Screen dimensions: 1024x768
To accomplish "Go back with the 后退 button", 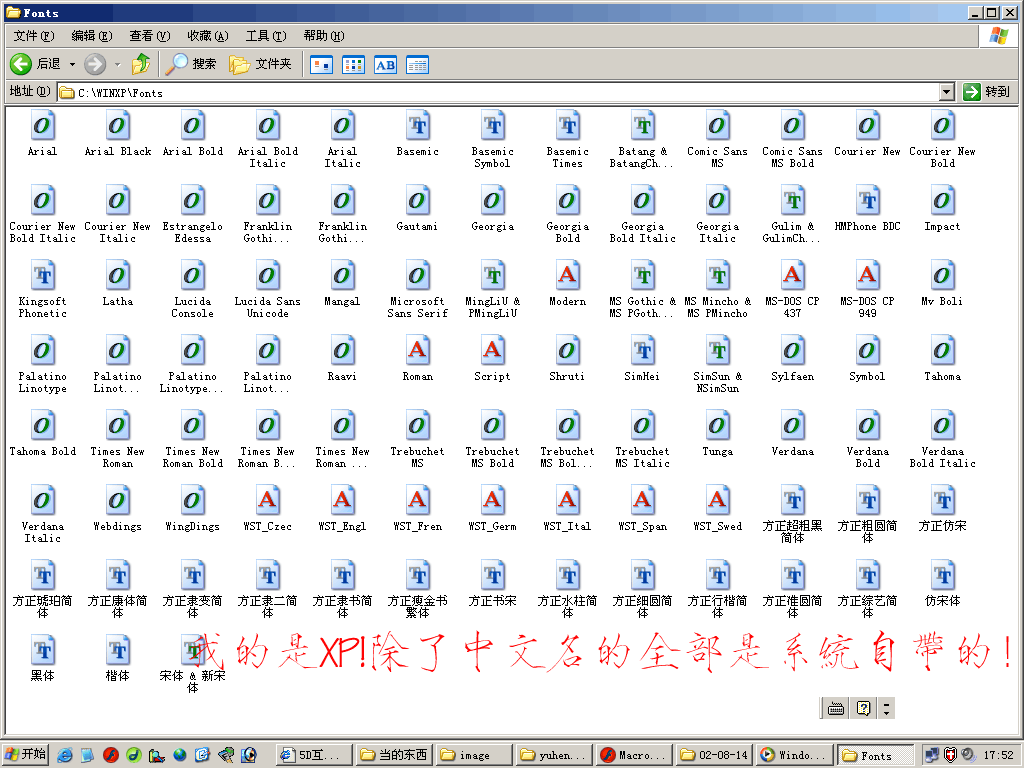I will coord(35,64).
